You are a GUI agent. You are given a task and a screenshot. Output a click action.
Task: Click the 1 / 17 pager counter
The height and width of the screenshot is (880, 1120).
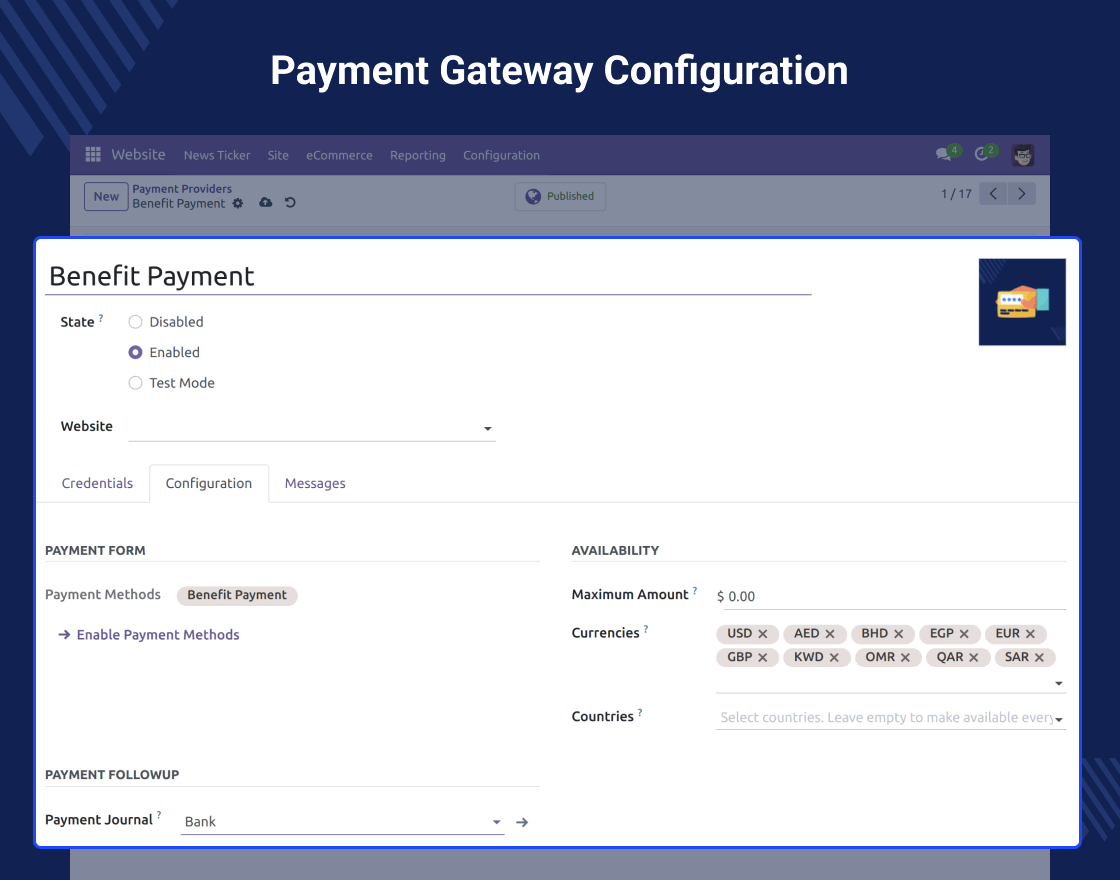point(956,194)
